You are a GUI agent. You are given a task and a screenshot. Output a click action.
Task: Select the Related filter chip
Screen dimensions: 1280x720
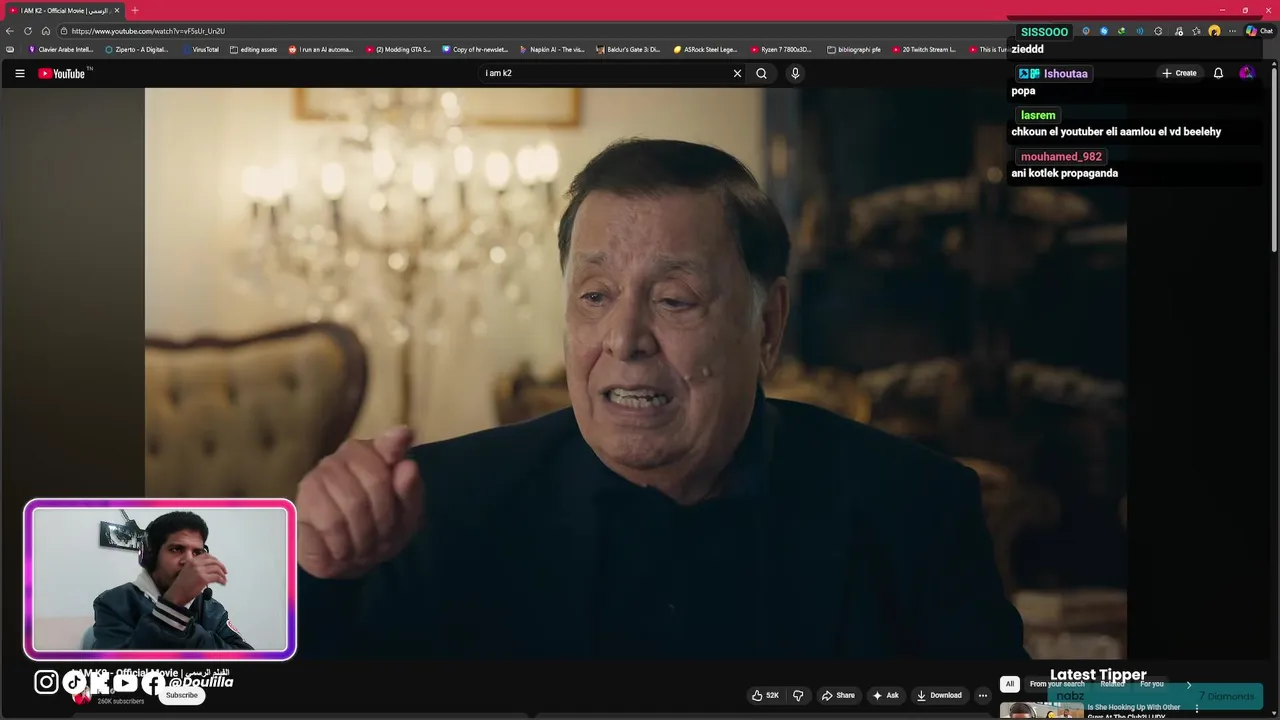tap(1112, 684)
